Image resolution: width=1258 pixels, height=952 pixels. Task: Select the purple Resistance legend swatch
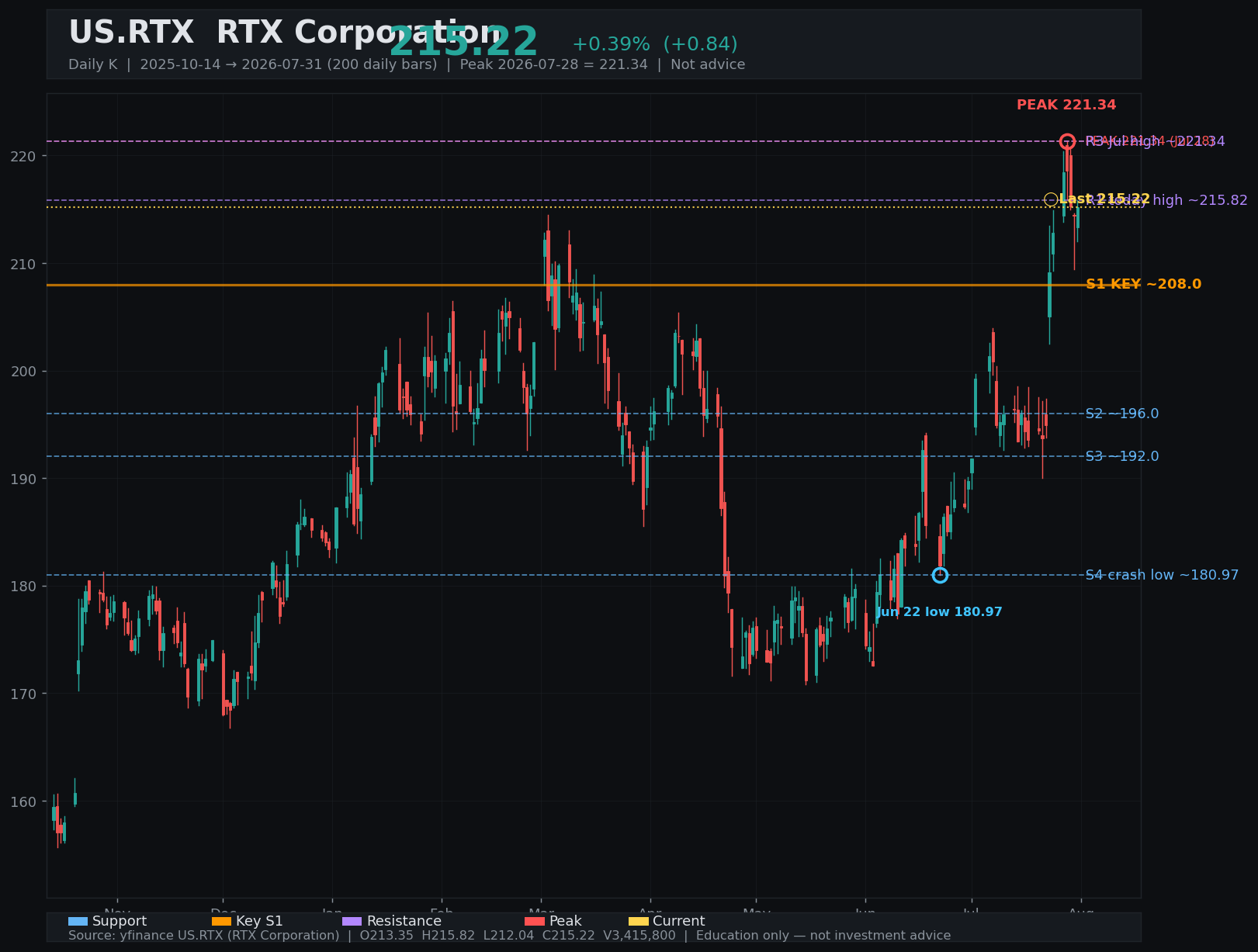click(x=352, y=922)
